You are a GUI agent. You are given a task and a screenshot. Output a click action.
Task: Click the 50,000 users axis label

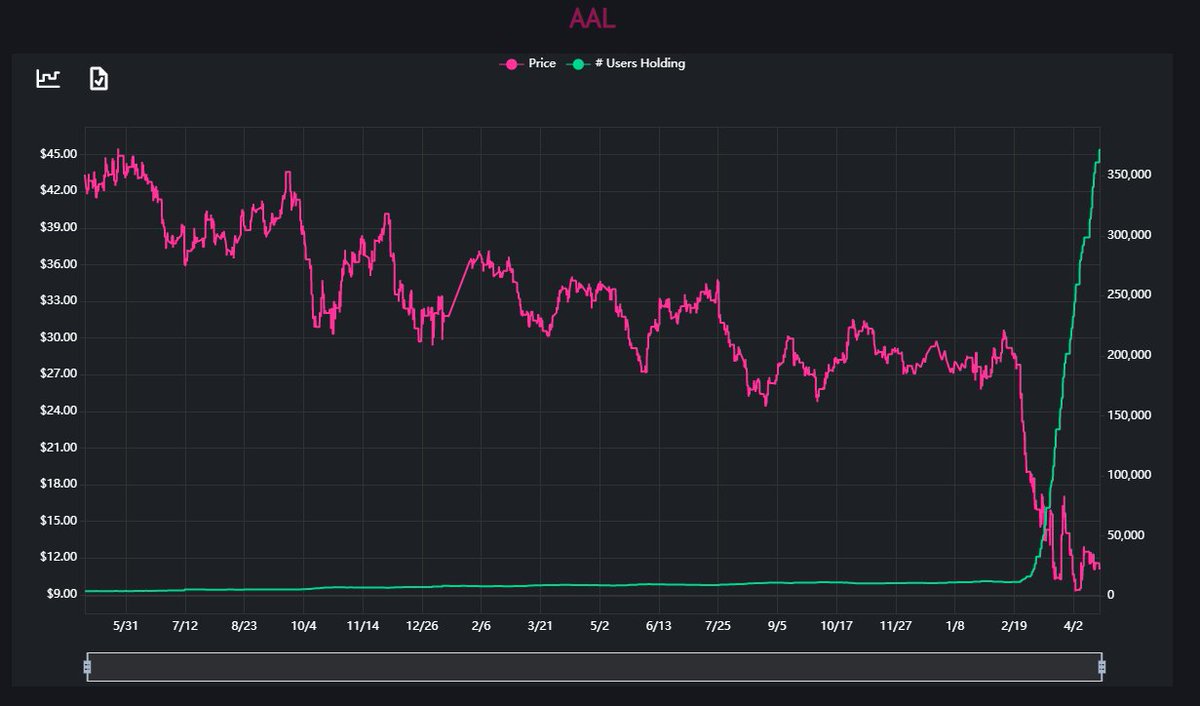[1128, 535]
